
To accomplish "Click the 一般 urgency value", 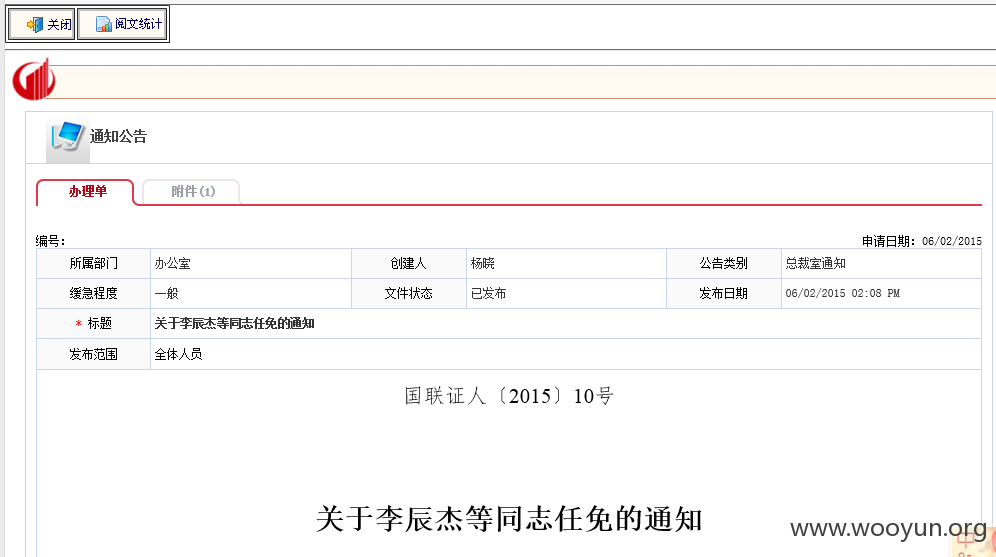I will point(166,293).
